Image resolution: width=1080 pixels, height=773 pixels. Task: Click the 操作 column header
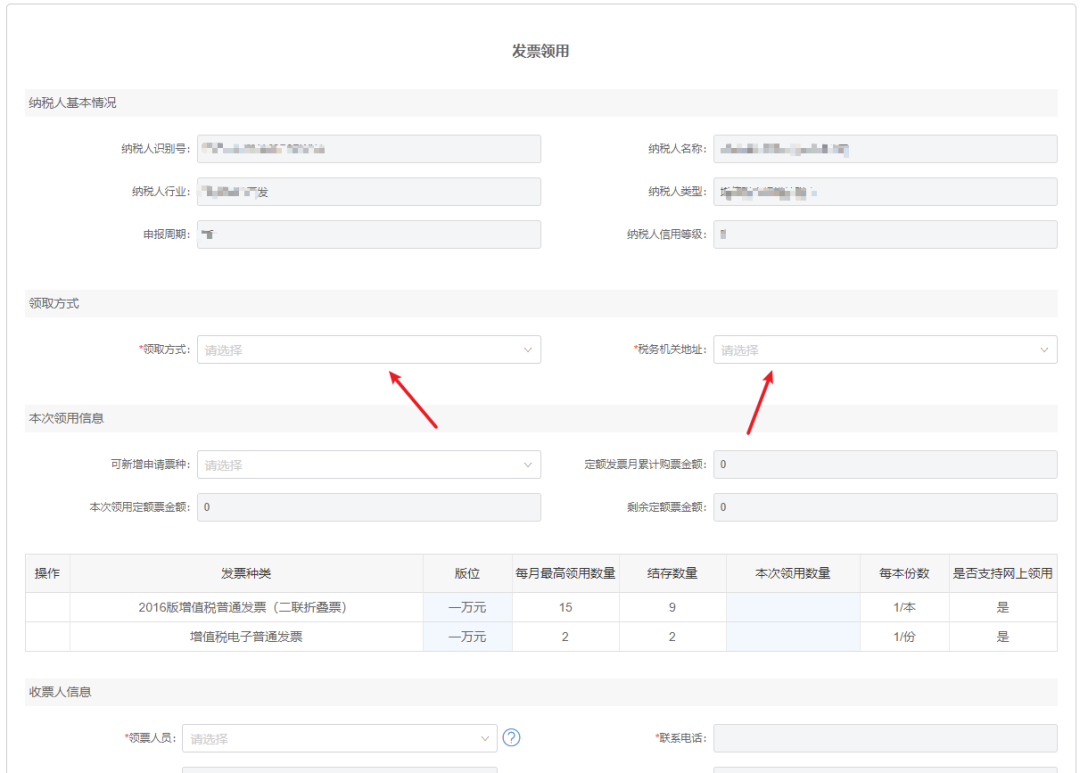(48, 574)
